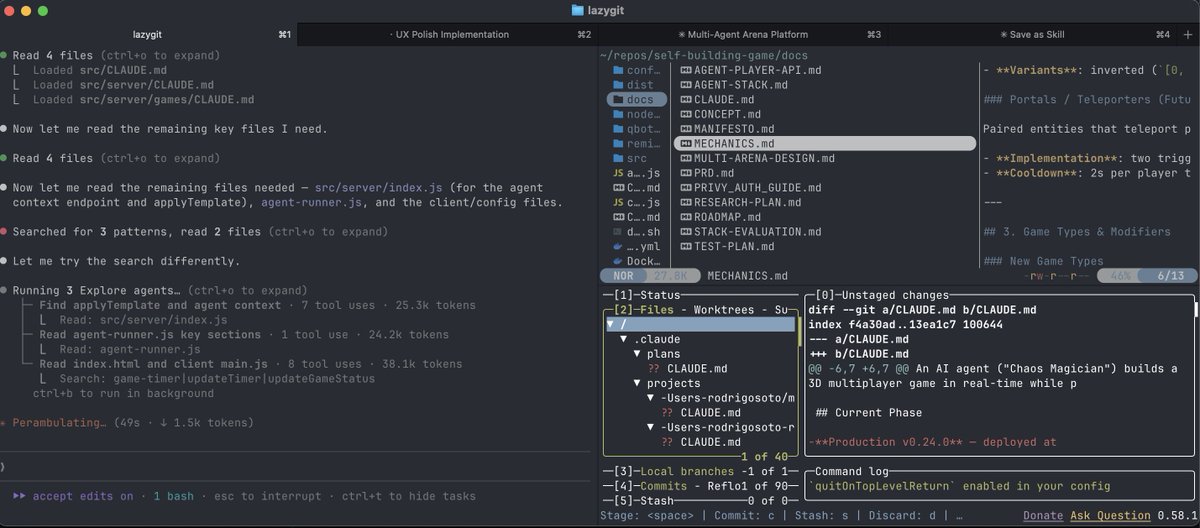The height and width of the screenshot is (528, 1200).
Task: Click the lazygit version 0.58.1 text
Action: tap(1179, 515)
